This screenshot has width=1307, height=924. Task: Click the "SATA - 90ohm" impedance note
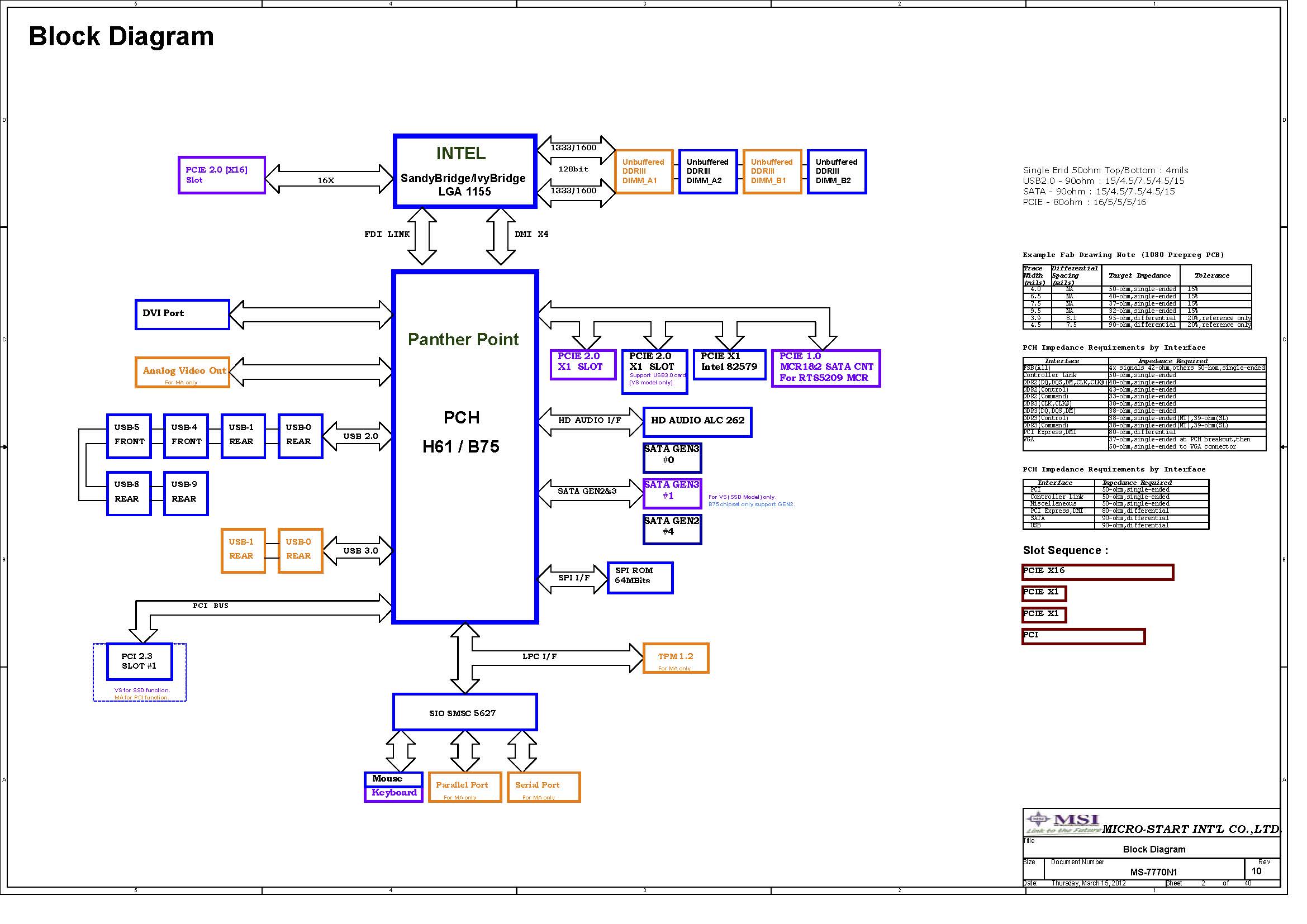coord(1099,191)
